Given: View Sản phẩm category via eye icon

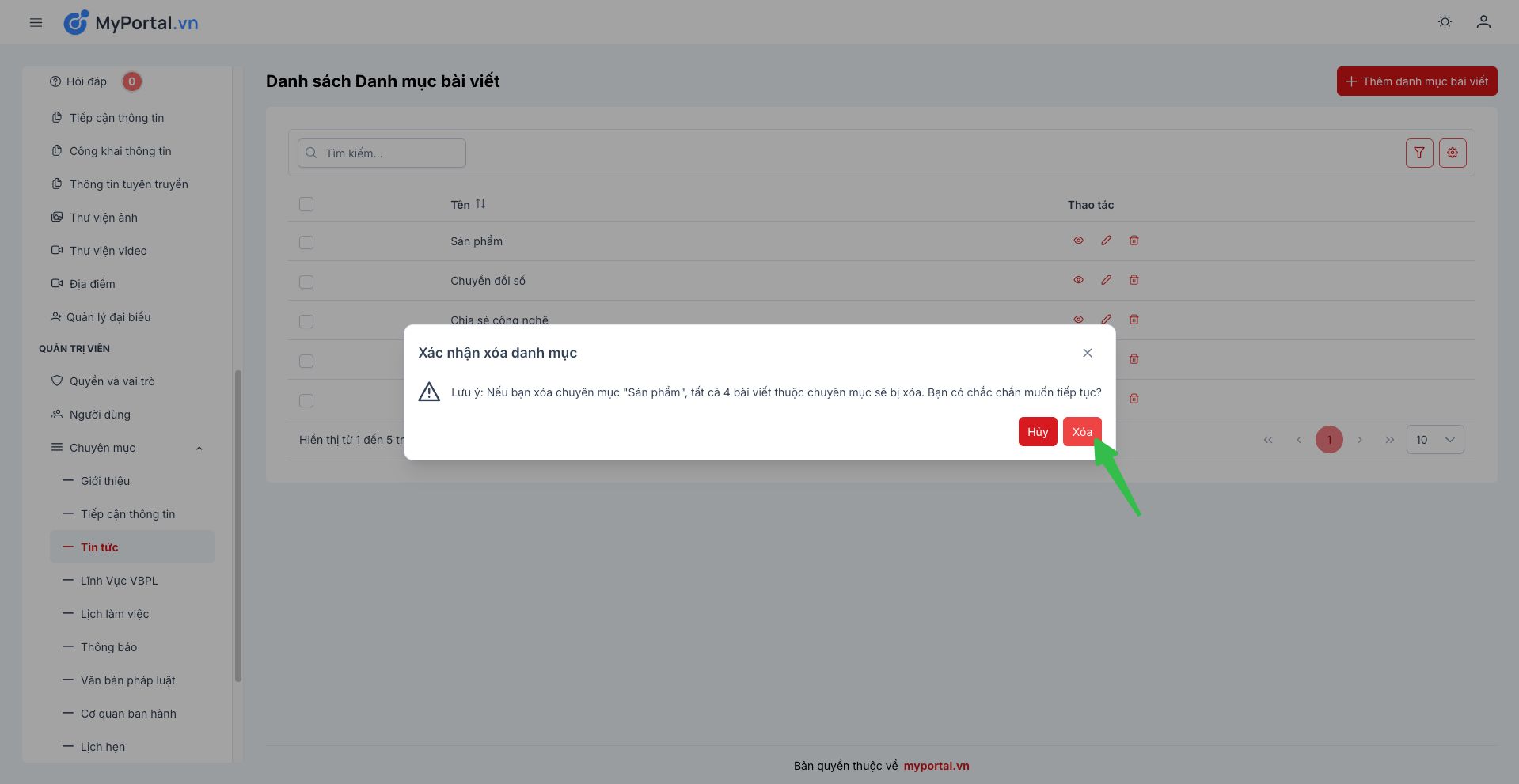Looking at the screenshot, I should coord(1078,241).
